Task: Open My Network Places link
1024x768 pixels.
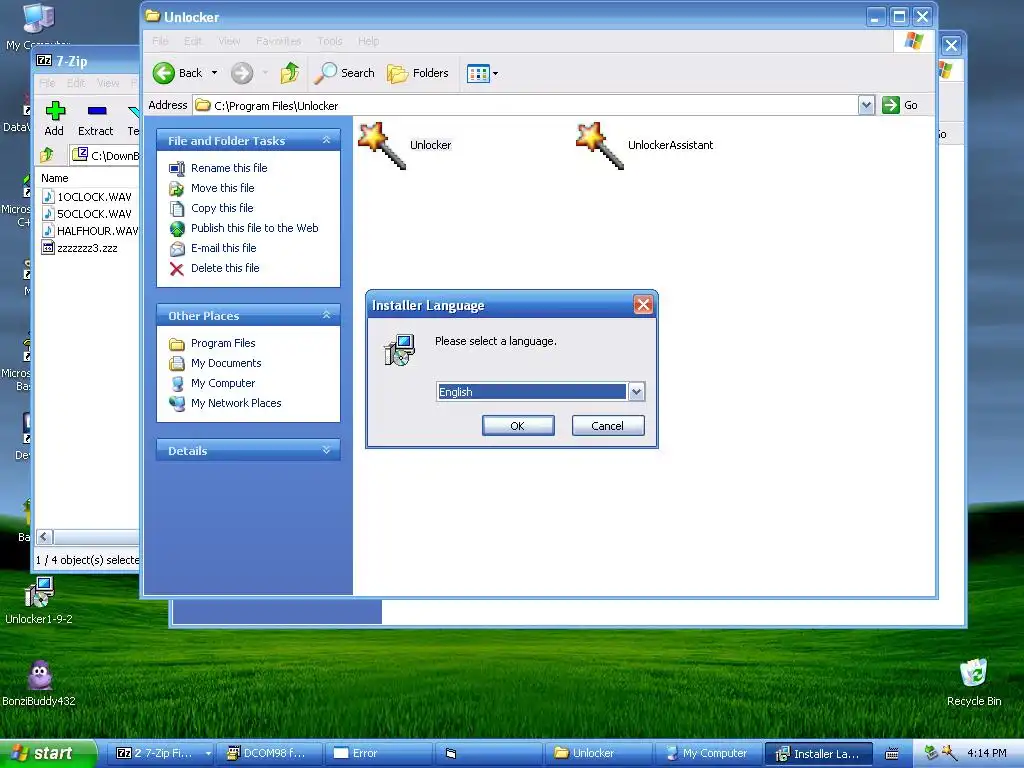Action: [x=236, y=403]
